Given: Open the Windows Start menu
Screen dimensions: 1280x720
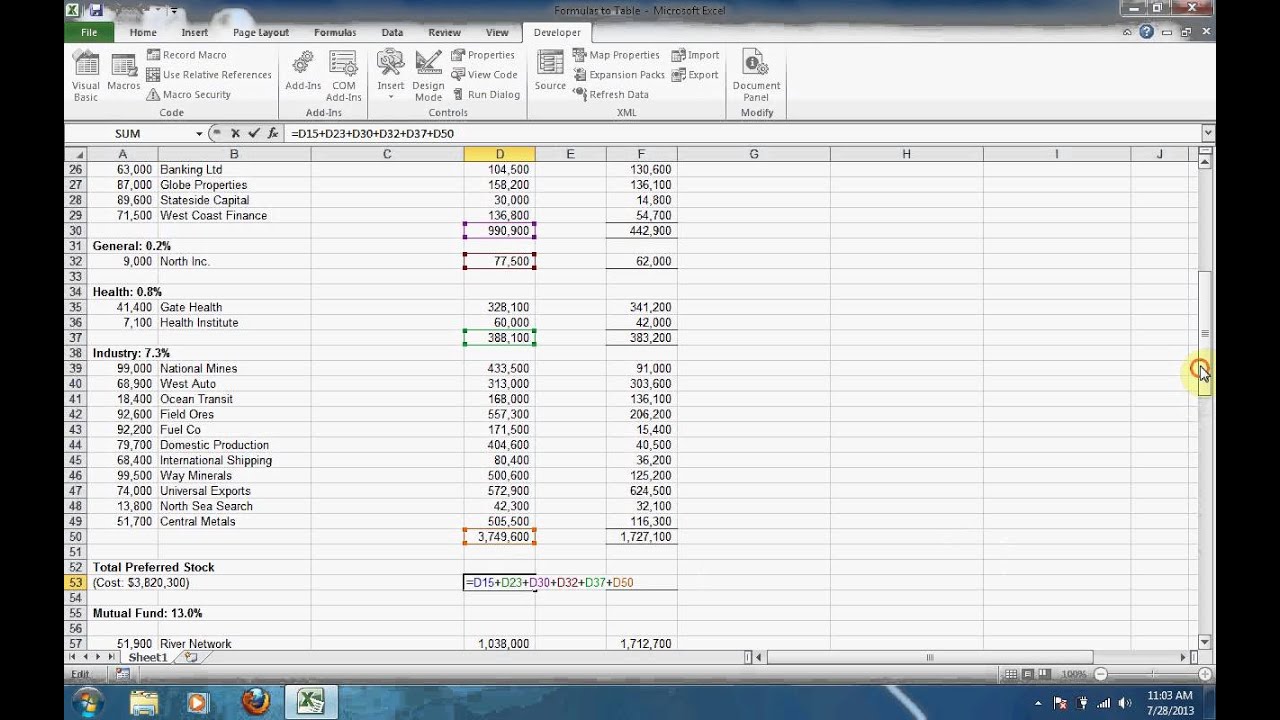Looking at the screenshot, I should pos(87,702).
